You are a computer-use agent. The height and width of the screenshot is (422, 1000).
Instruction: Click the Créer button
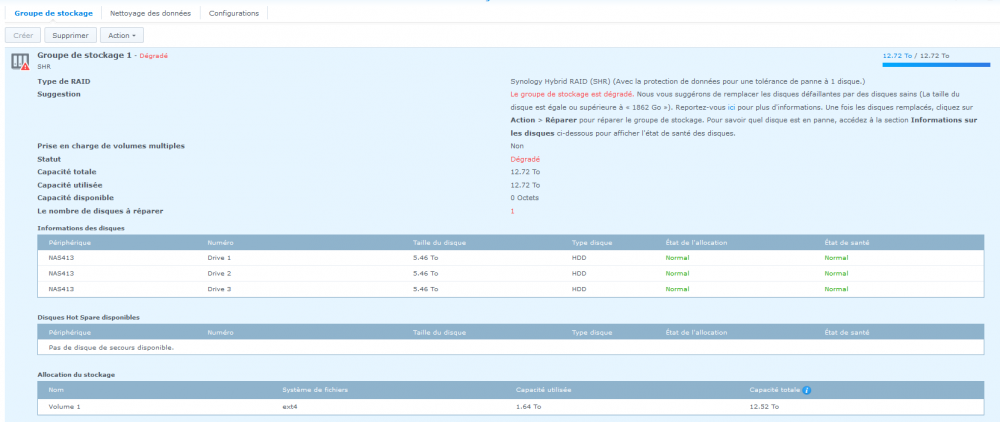tap(24, 35)
